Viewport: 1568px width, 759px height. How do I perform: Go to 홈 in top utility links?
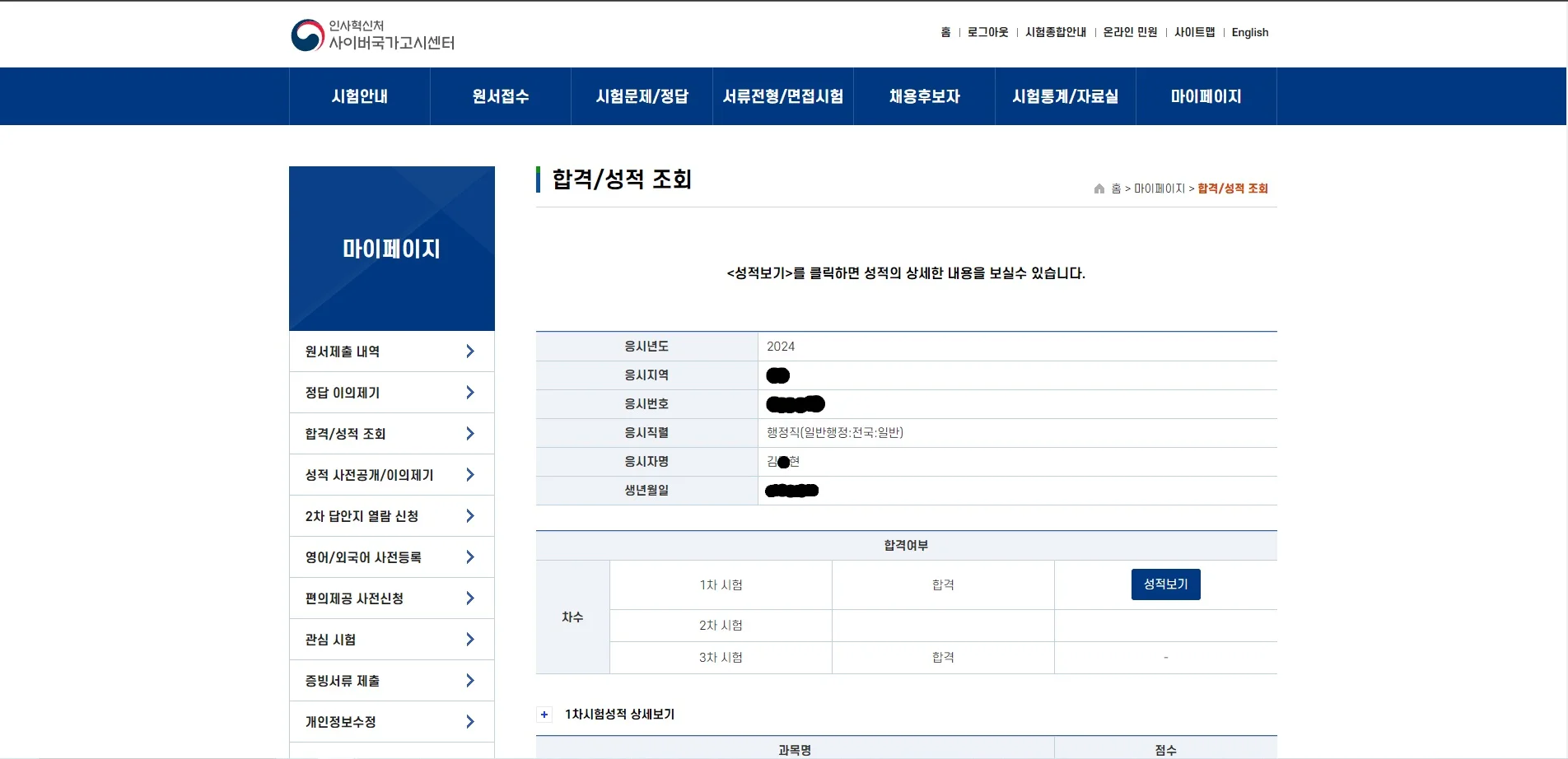coord(945,32)
